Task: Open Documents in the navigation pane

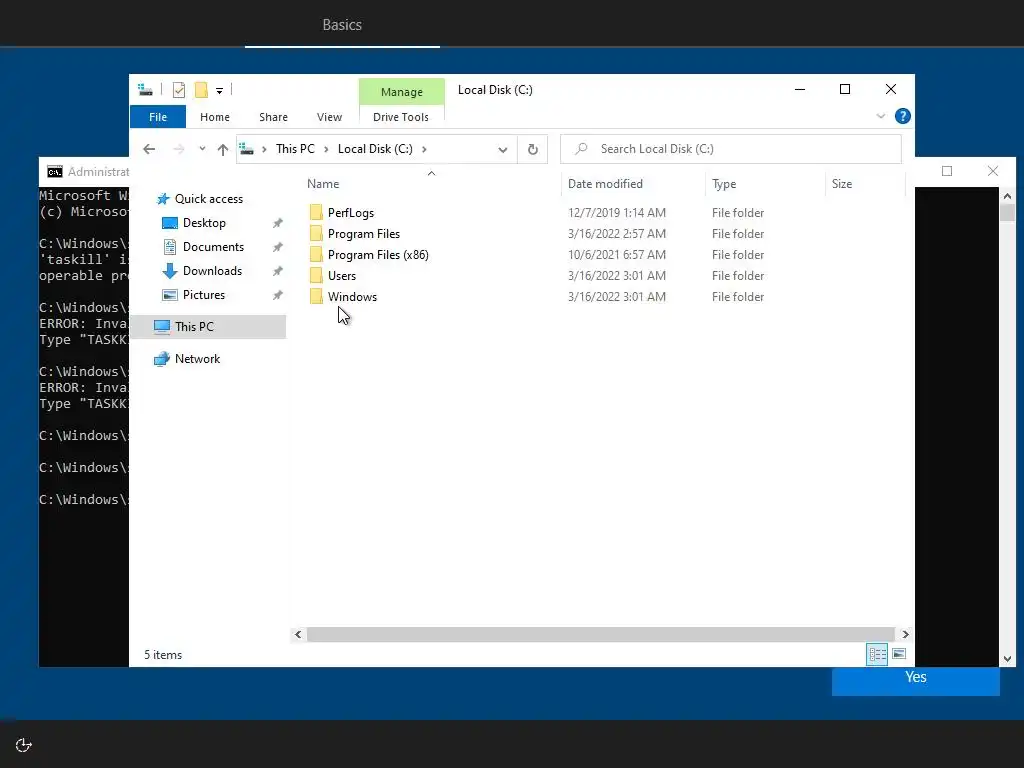Action: pyautogui.click(x=213, y=247)
